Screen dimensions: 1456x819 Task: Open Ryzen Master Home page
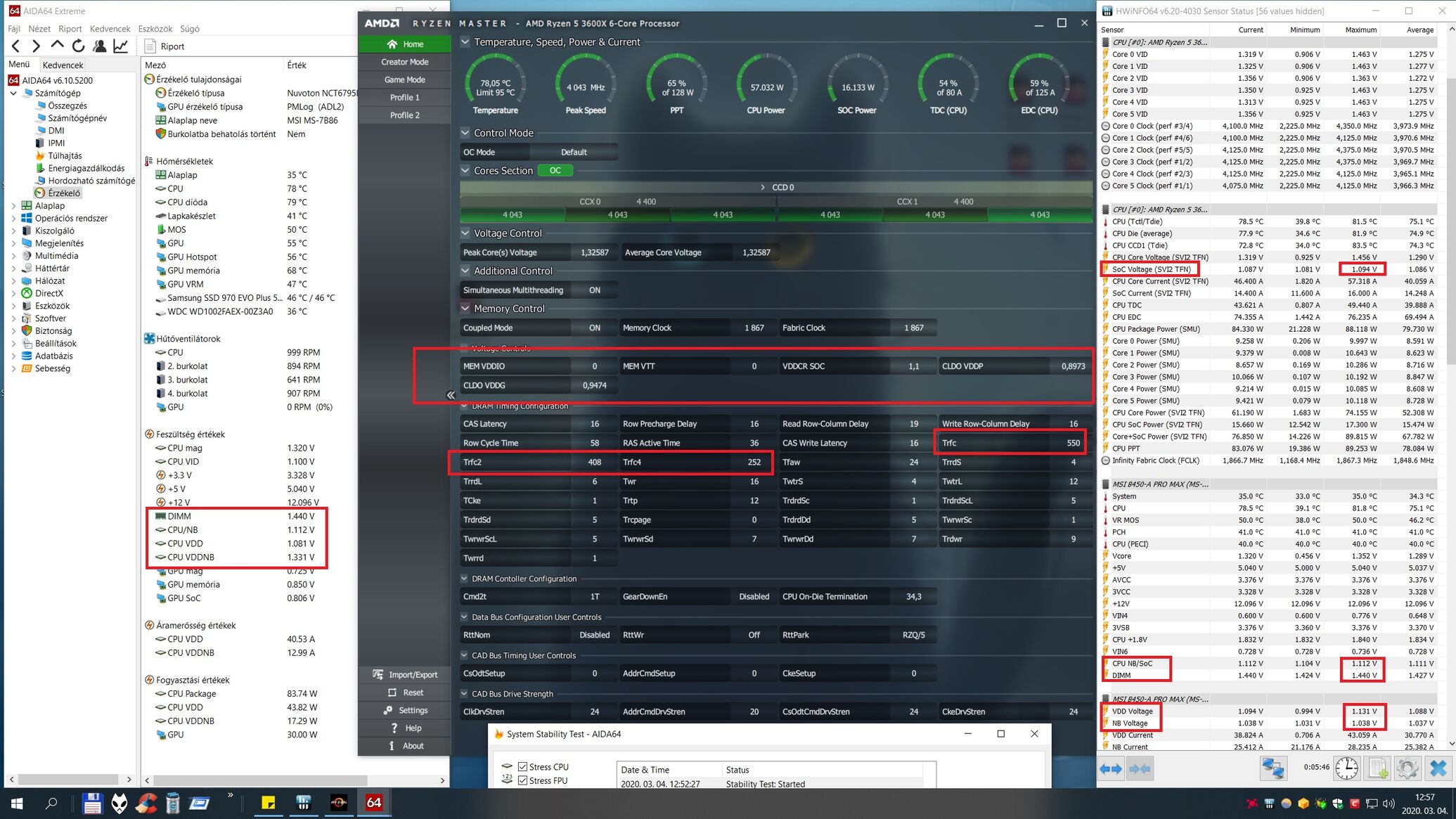click(404, 44)
